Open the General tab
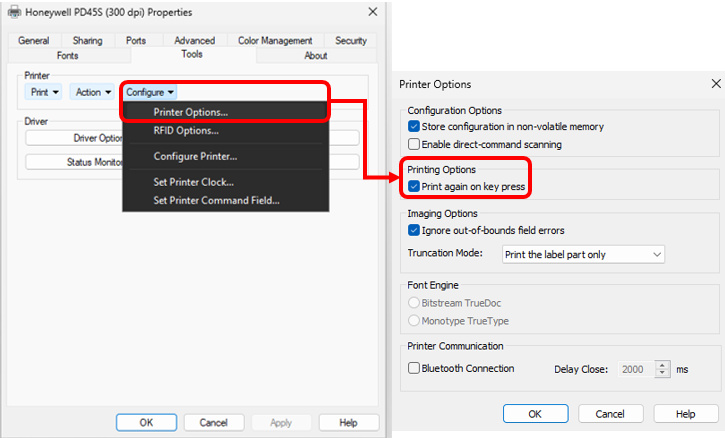Image resolution: width=725 pixels, height=438 pixels. 34,41
